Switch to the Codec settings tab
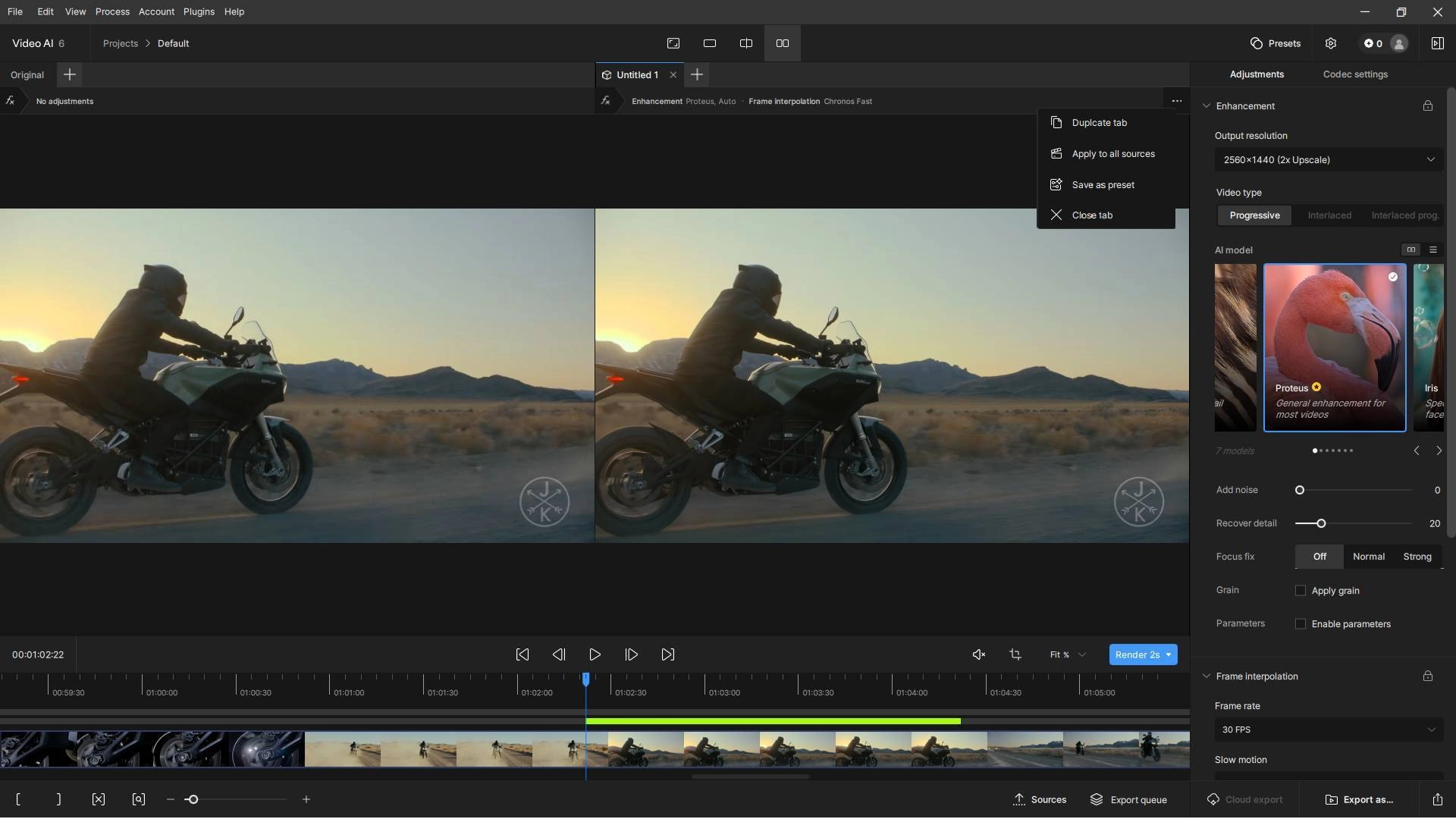 tap(1355, 74)
